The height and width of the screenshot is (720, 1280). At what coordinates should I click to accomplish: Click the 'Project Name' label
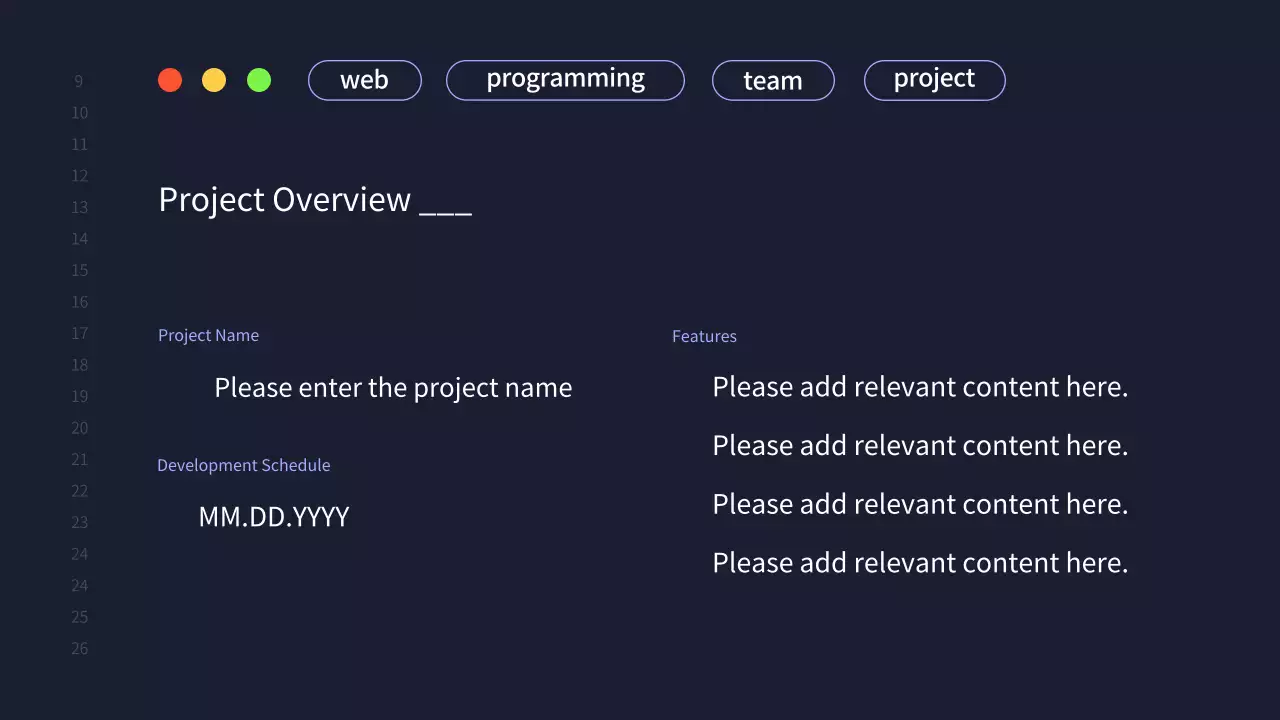[208, 335]
